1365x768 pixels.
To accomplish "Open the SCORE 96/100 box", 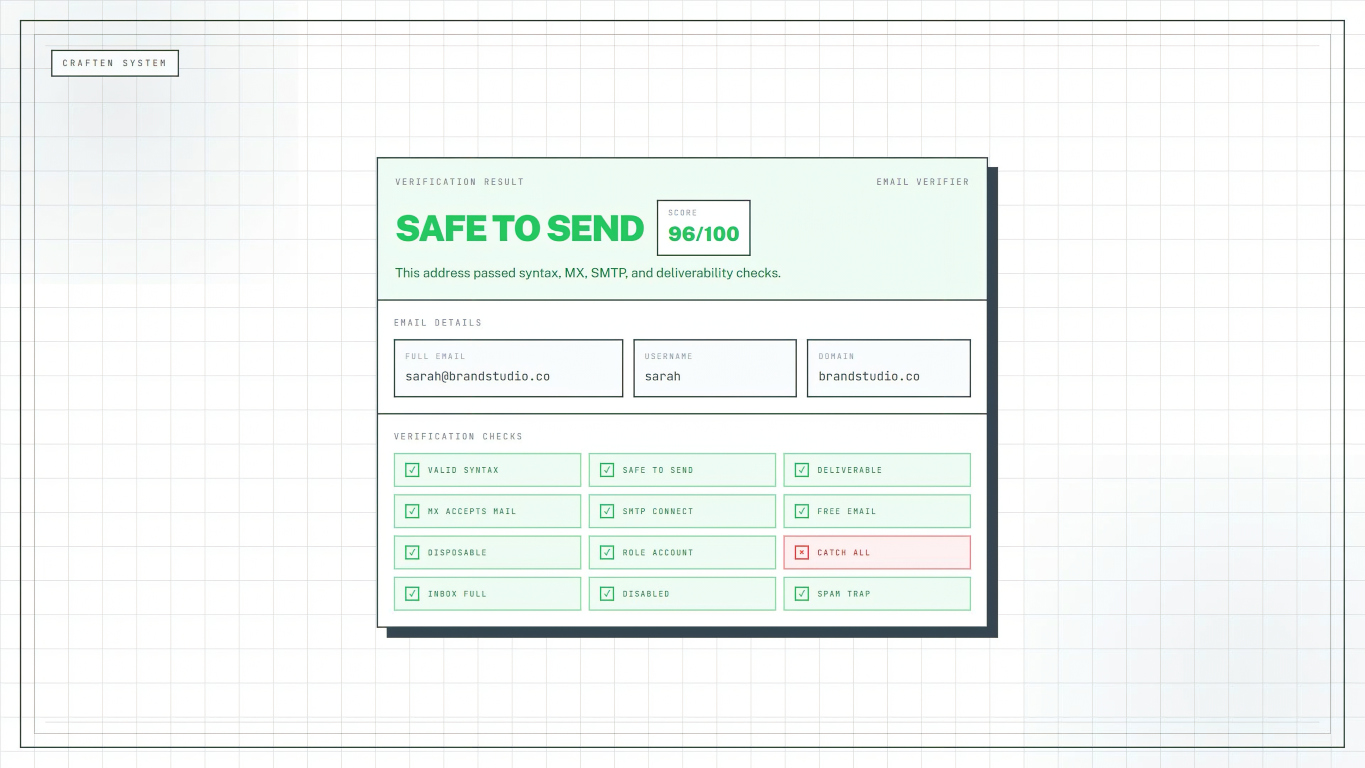I will [703, 227].
